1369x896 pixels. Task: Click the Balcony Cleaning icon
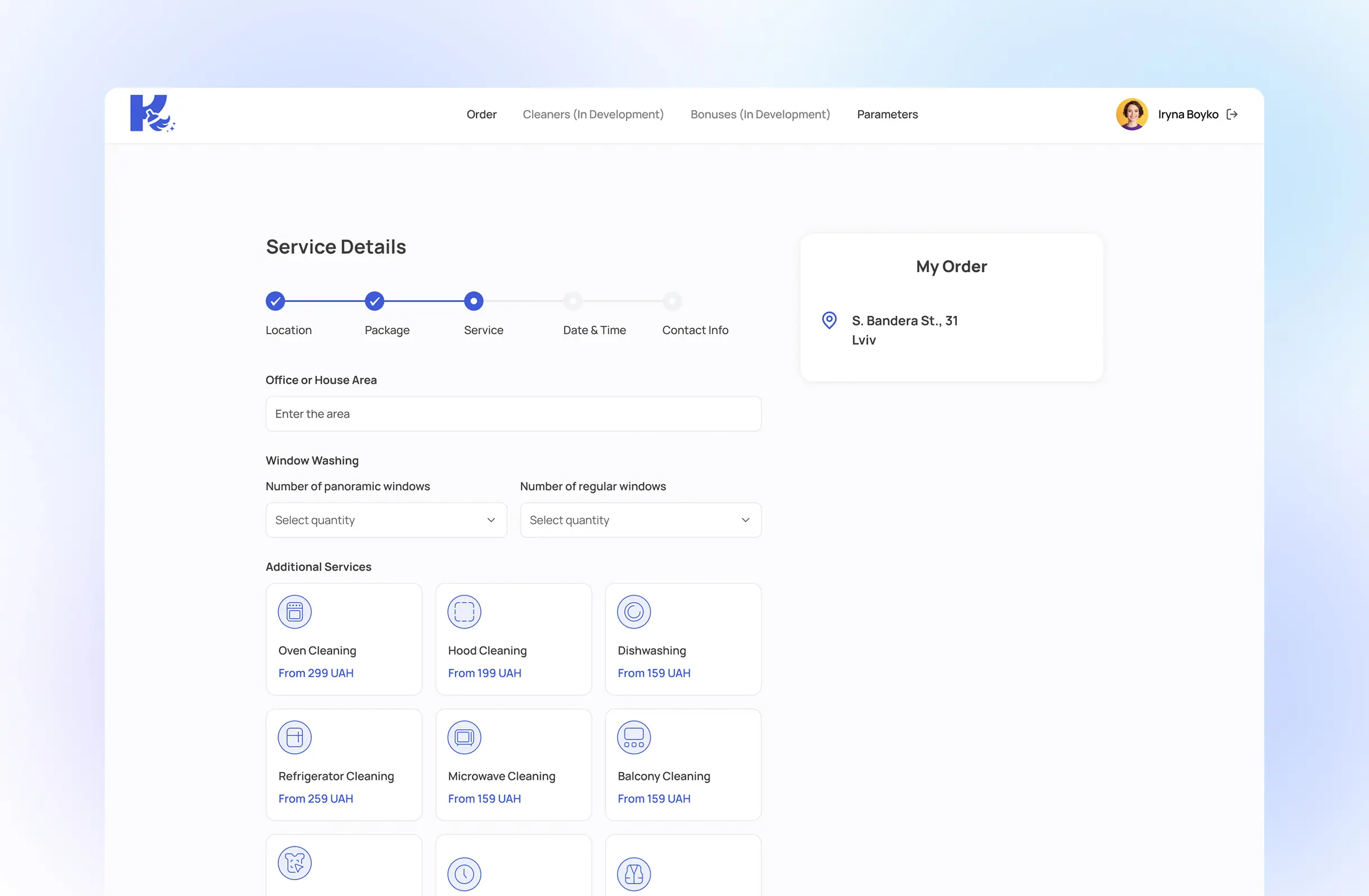634,737
